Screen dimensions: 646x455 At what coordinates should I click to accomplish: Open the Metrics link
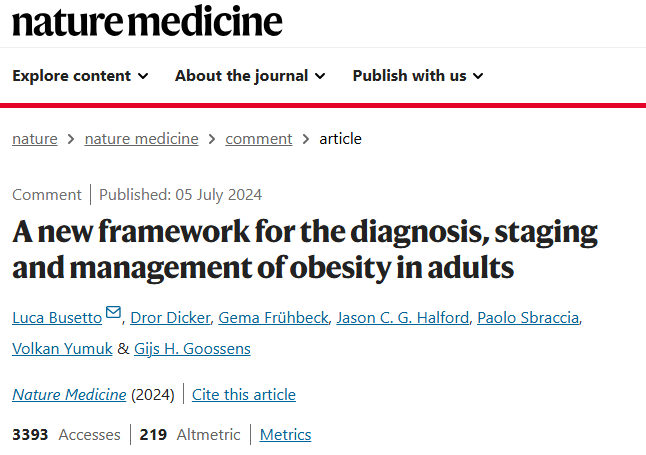click(286, 435)
